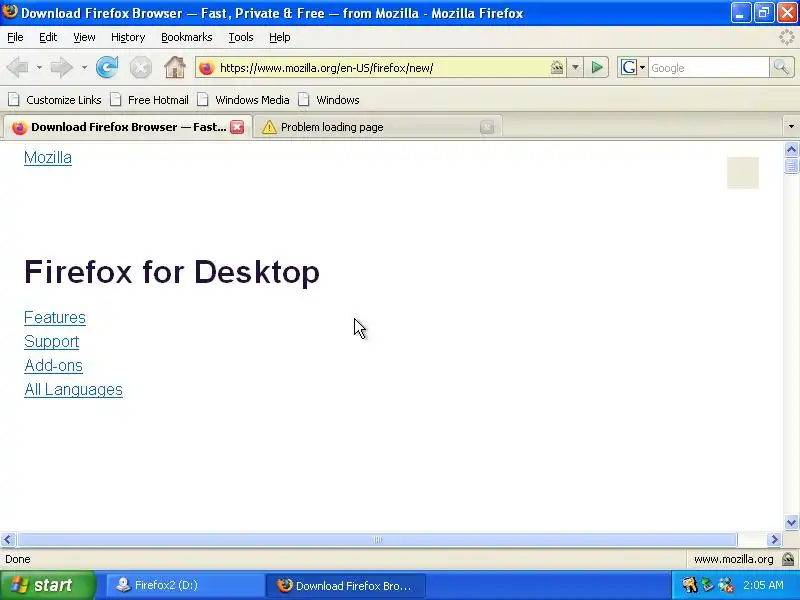Click the Done status text
Screen dimensions: 800x600
18,559
